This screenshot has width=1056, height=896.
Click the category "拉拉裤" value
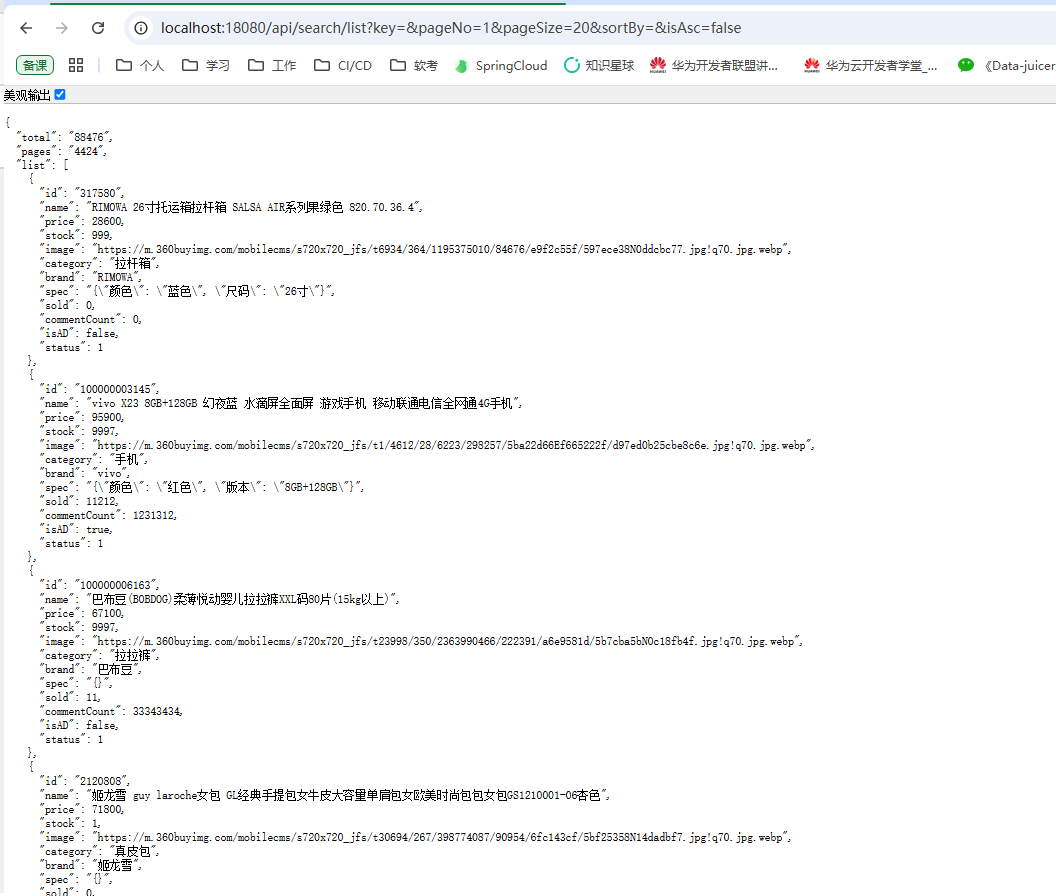click(135, 655)
